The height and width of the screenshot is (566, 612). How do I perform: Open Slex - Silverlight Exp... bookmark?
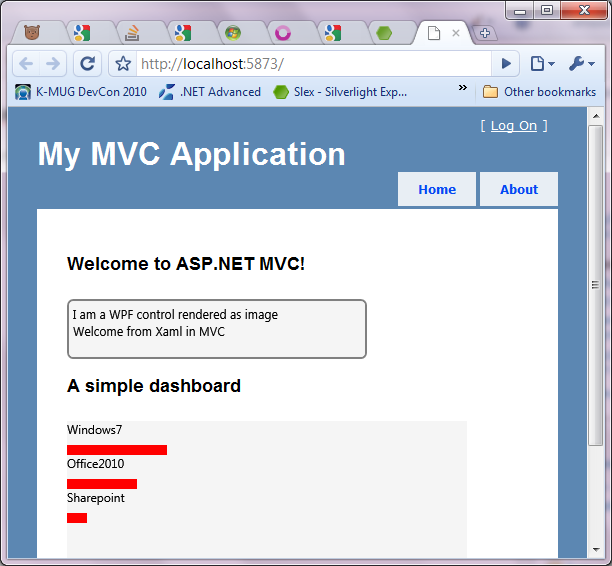click(340, 92)
